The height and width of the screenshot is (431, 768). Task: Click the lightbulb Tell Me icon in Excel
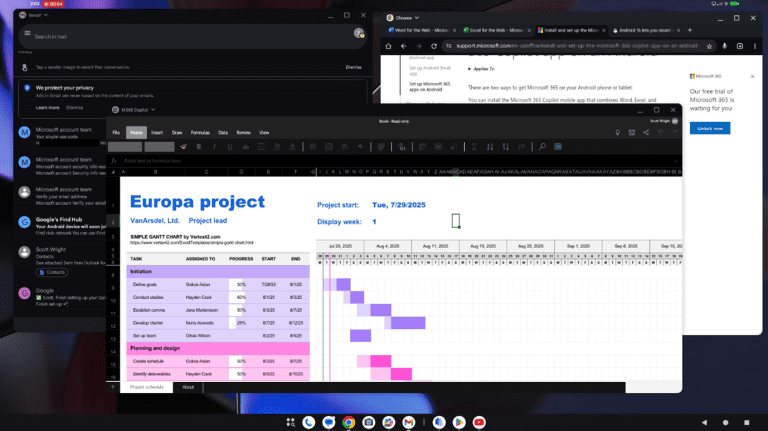click(618, 133)
